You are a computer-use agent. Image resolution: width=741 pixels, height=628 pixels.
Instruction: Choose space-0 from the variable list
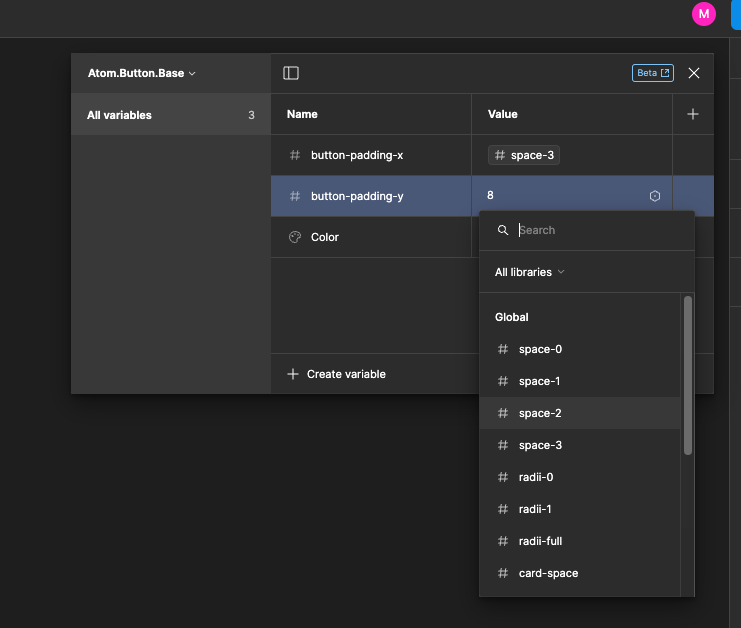click(540, 349)
